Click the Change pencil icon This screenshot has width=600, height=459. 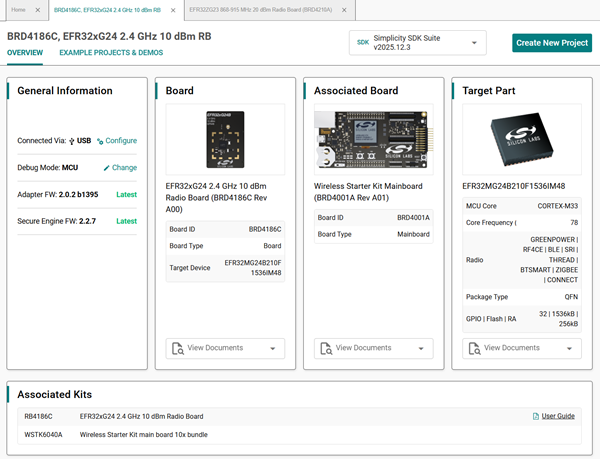106,168
